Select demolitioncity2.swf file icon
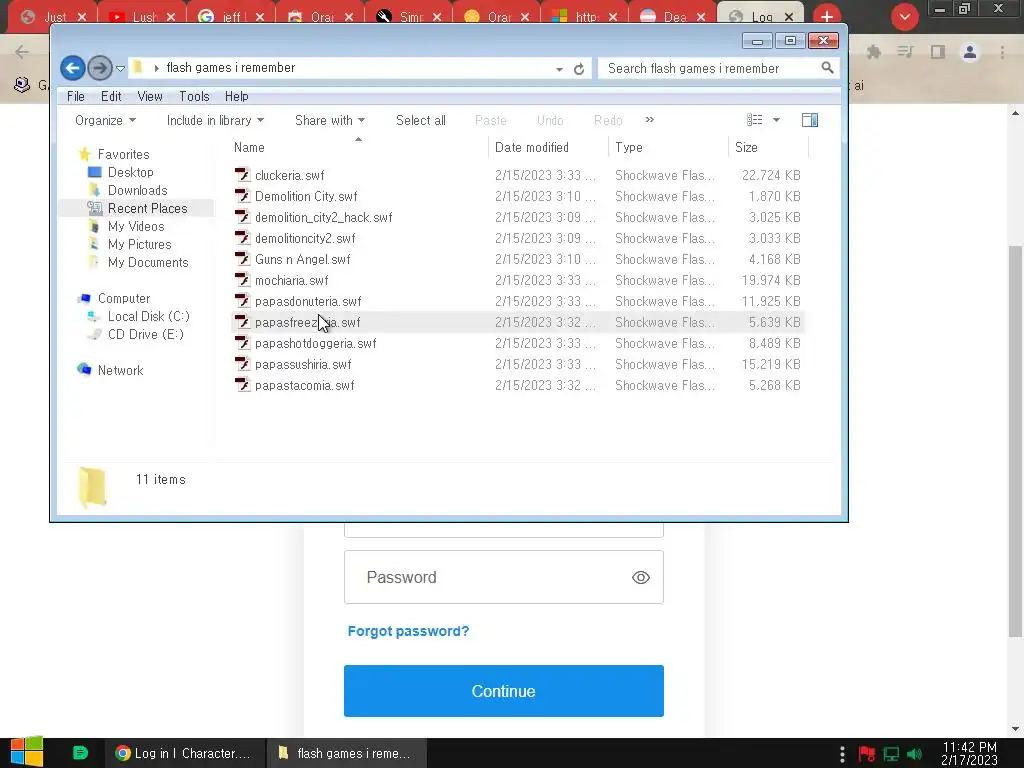 coord(242,238)
